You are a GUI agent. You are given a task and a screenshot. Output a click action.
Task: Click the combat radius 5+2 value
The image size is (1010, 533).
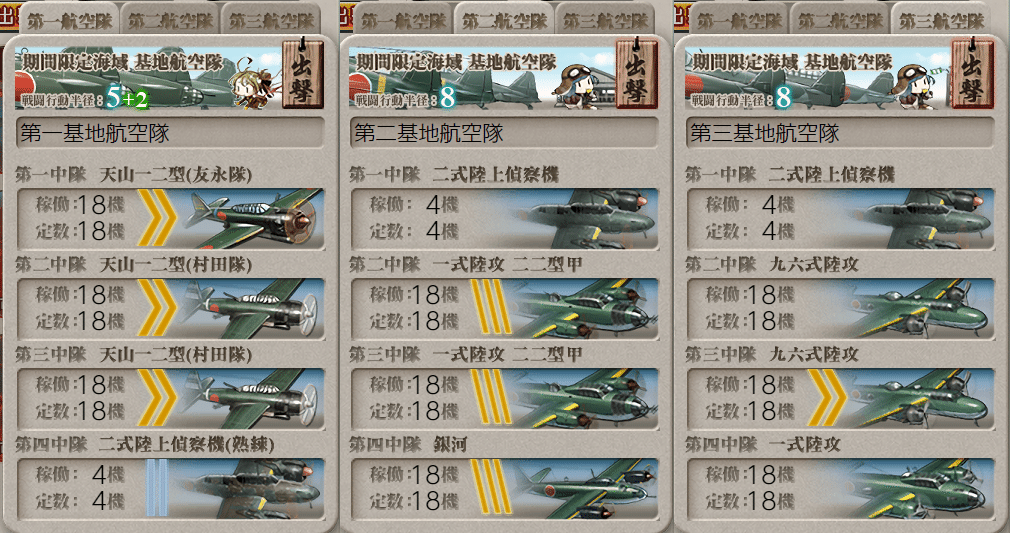click(127, 99)
